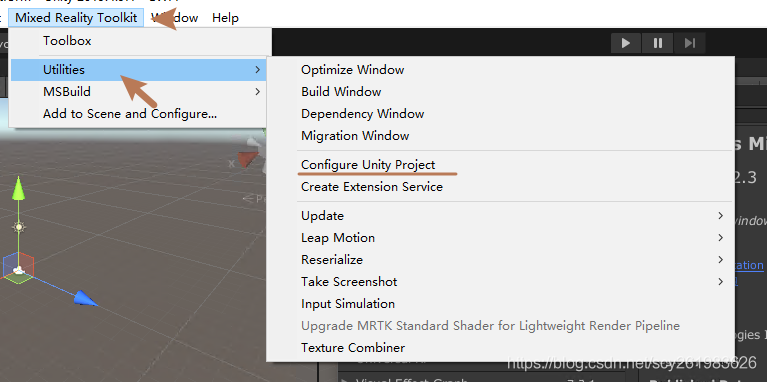This screenshot has width=767, height=382.
Task: Select the green Y-axis move arrow
Action: pyautogui.click(x=18, y=188)
